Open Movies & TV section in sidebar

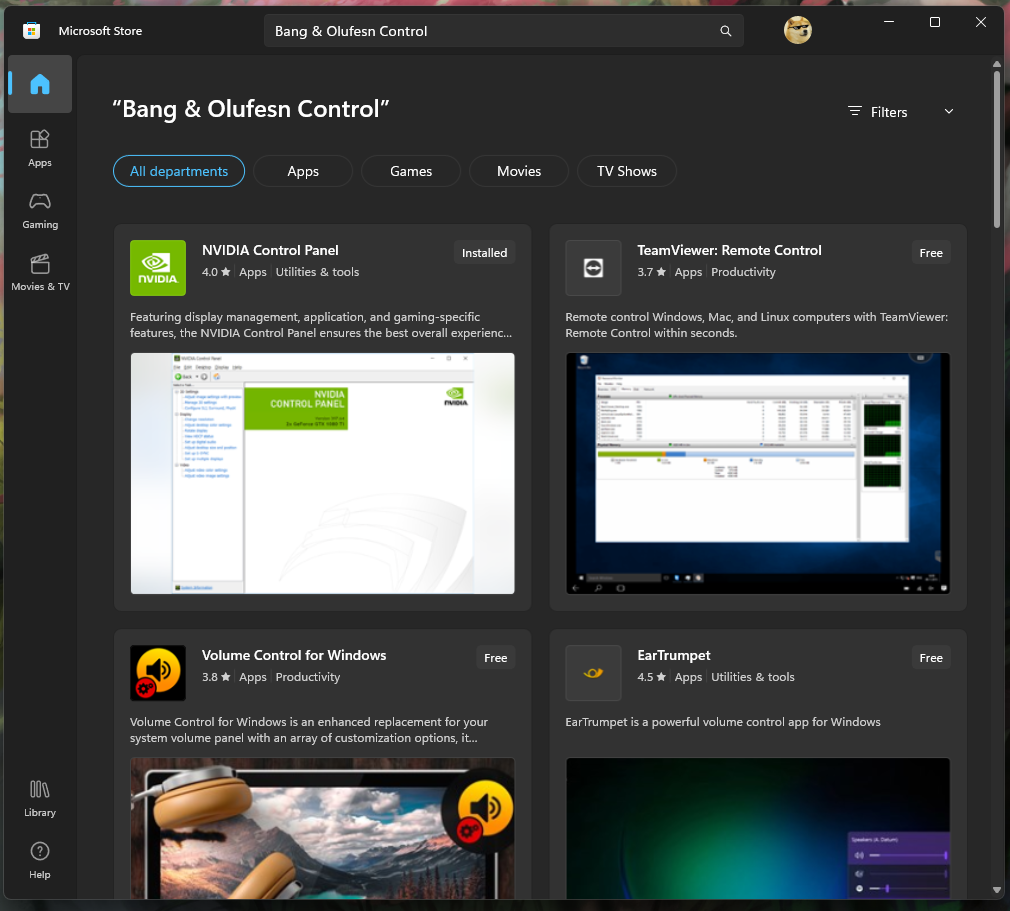pos(40,273)
